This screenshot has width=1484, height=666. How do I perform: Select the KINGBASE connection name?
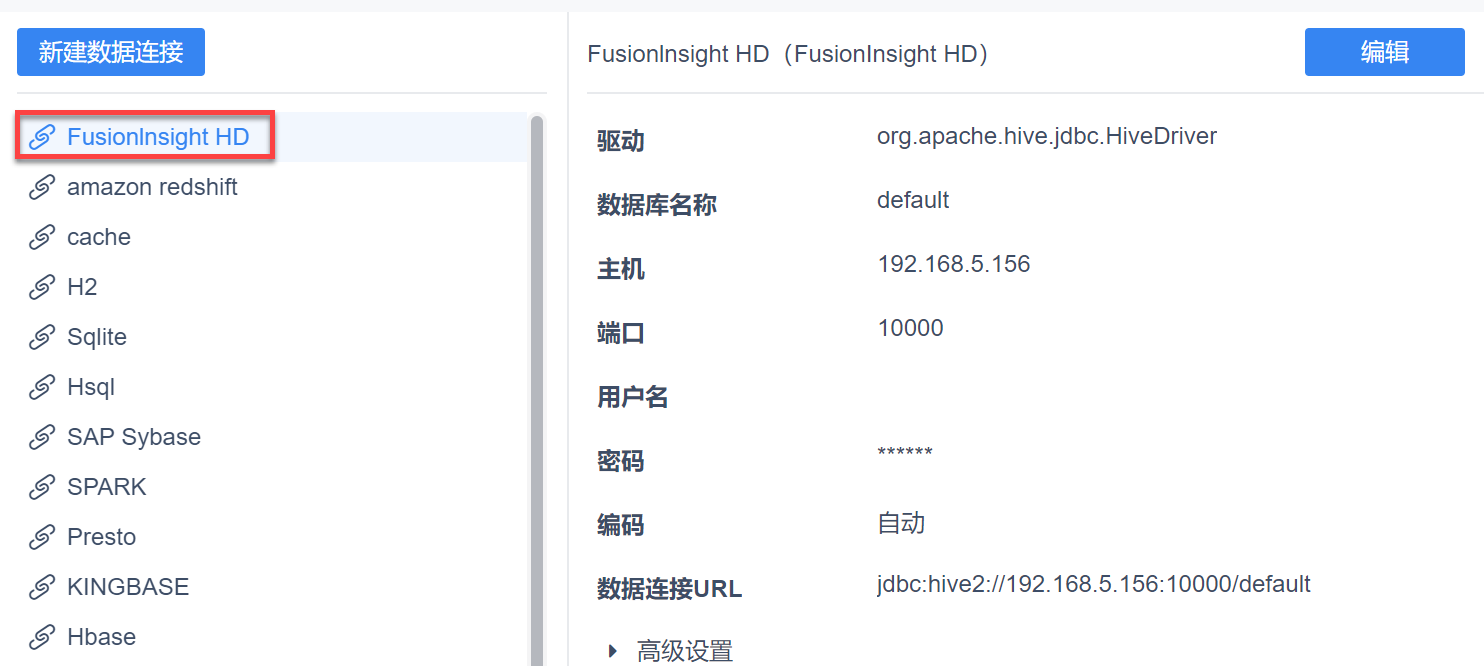click(x=128, y=587)
